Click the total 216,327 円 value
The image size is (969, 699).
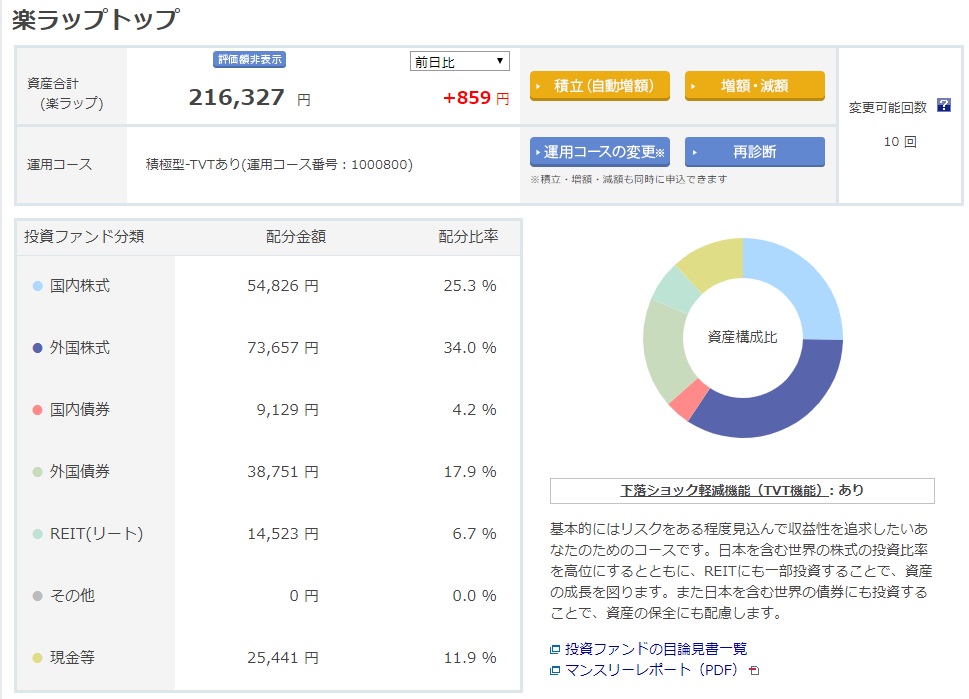pyautogui.click(x=250, y=98)
